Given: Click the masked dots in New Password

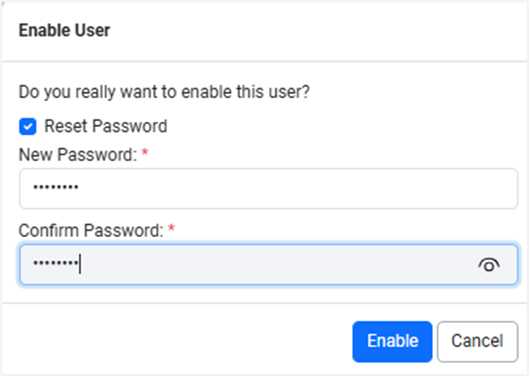Looking at the screenshot, I should coord(56,187).
